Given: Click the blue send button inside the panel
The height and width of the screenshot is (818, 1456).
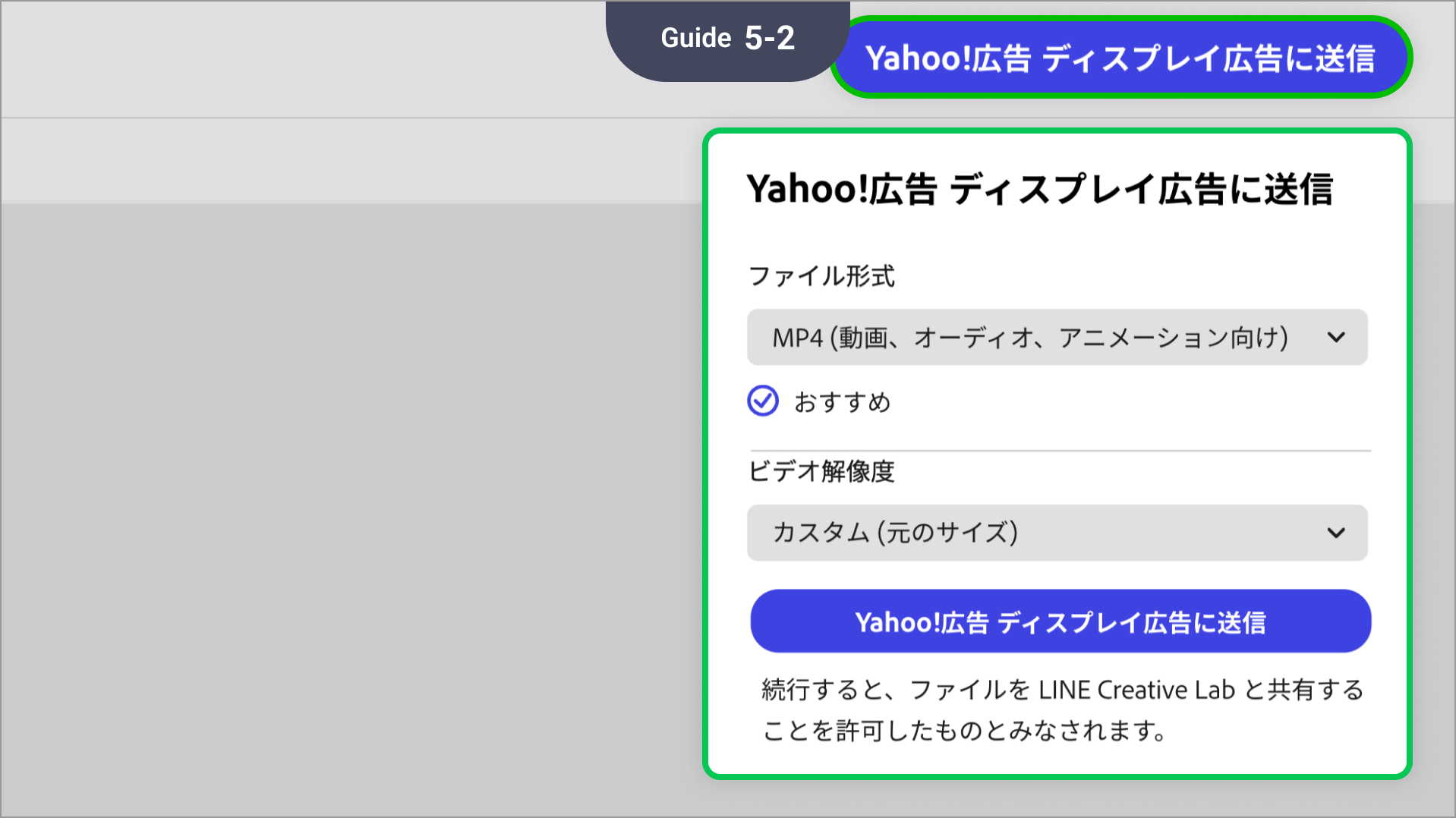Looking at the screenshot, I should 1060,621.
